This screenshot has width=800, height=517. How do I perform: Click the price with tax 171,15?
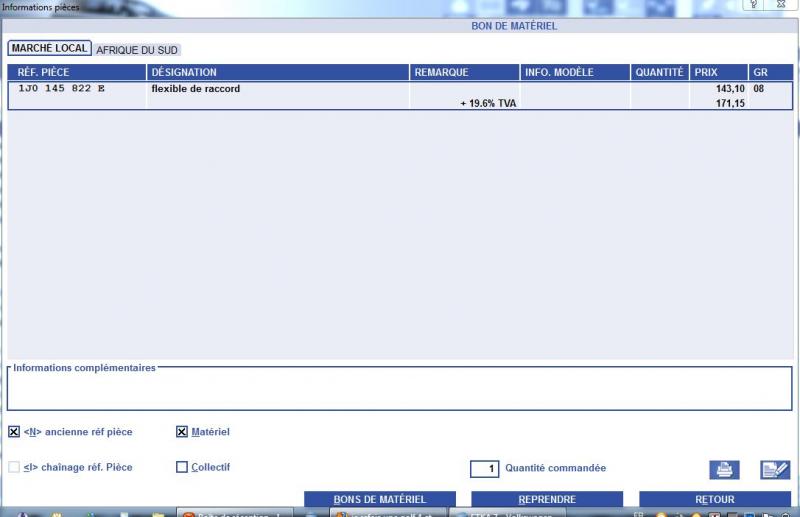tap(730, 103)
